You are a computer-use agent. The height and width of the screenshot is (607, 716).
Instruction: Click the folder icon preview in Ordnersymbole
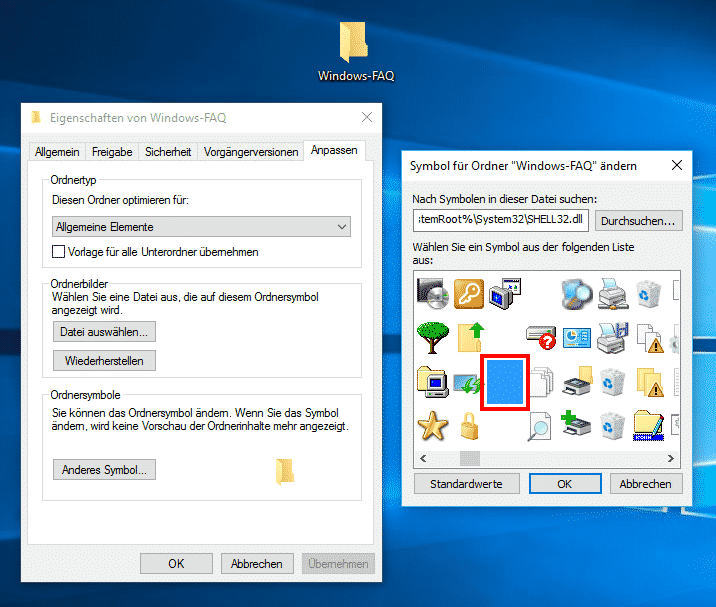point(285,471)
